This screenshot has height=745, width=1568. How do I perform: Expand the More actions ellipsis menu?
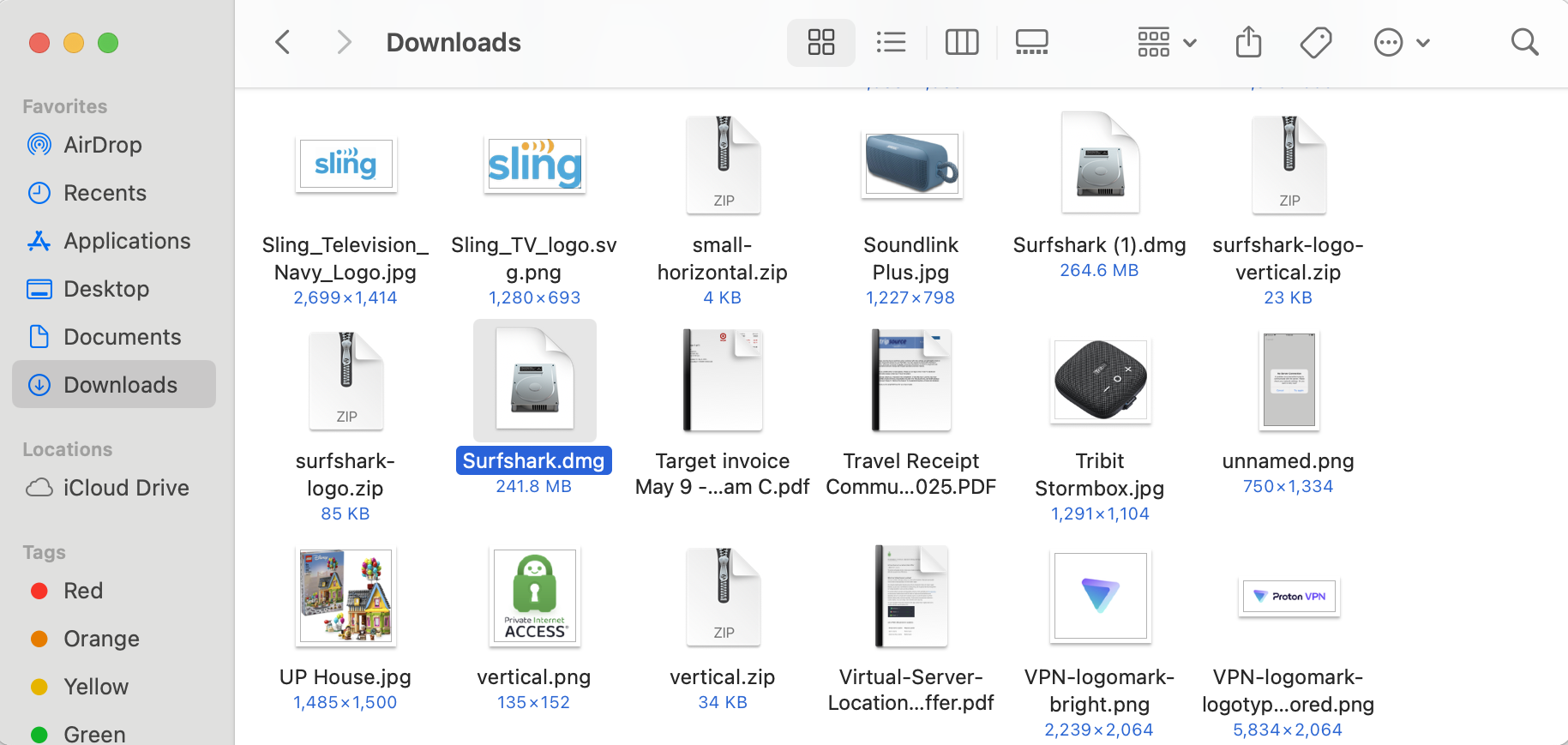(x=1401, y=42)
